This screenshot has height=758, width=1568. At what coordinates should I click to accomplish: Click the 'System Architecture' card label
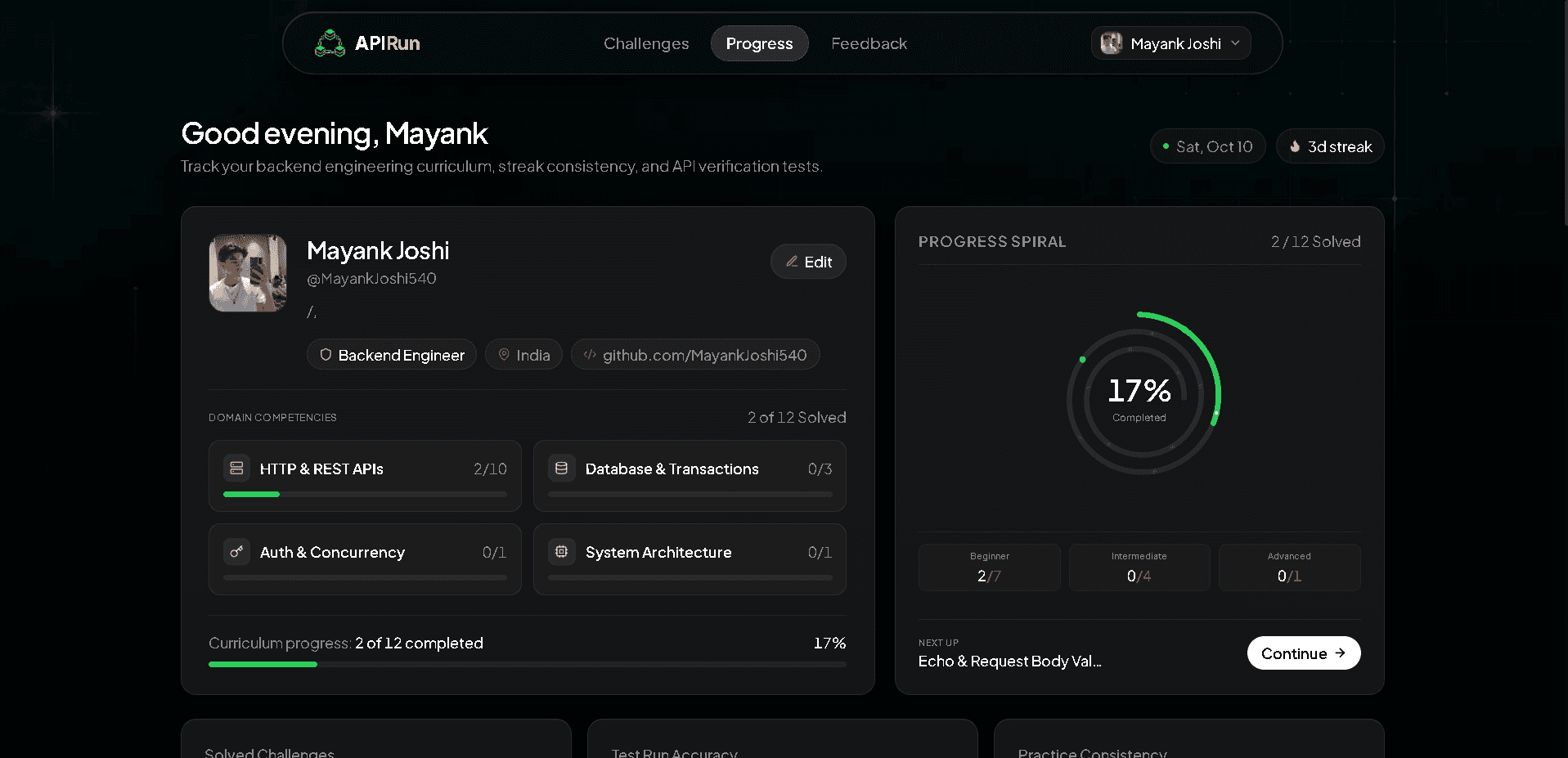pyautogui.click(x=658, y=552)
